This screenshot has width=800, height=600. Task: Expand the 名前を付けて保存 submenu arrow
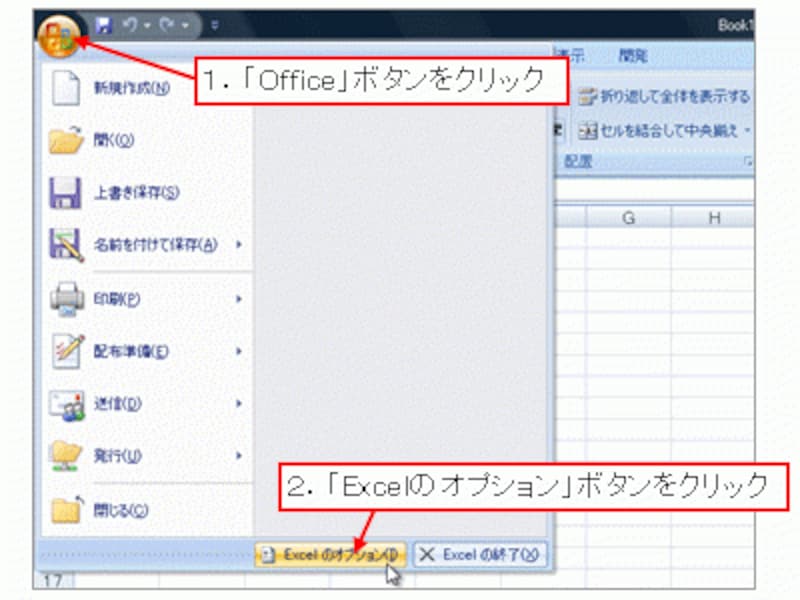238,245
